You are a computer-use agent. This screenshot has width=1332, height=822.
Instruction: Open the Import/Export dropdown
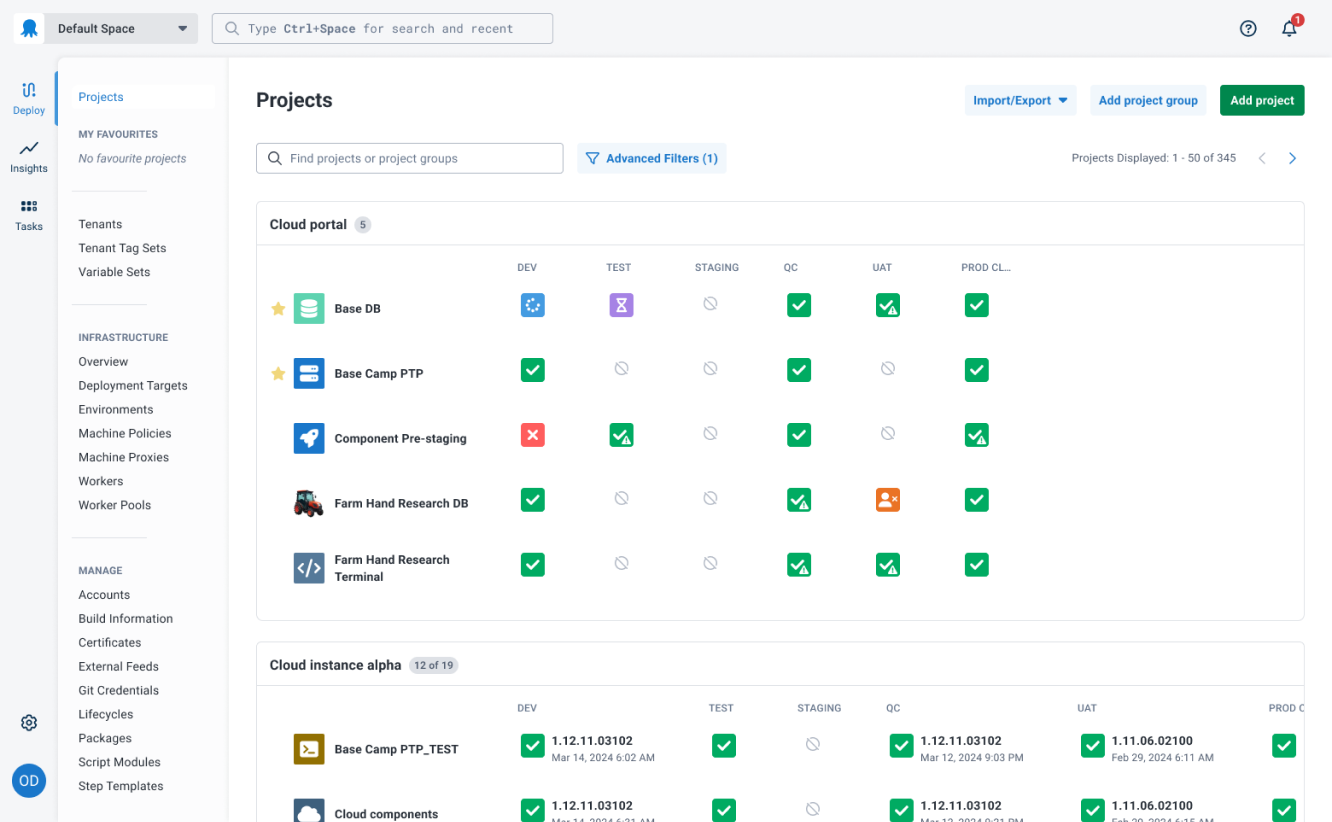pos(1020,100)
